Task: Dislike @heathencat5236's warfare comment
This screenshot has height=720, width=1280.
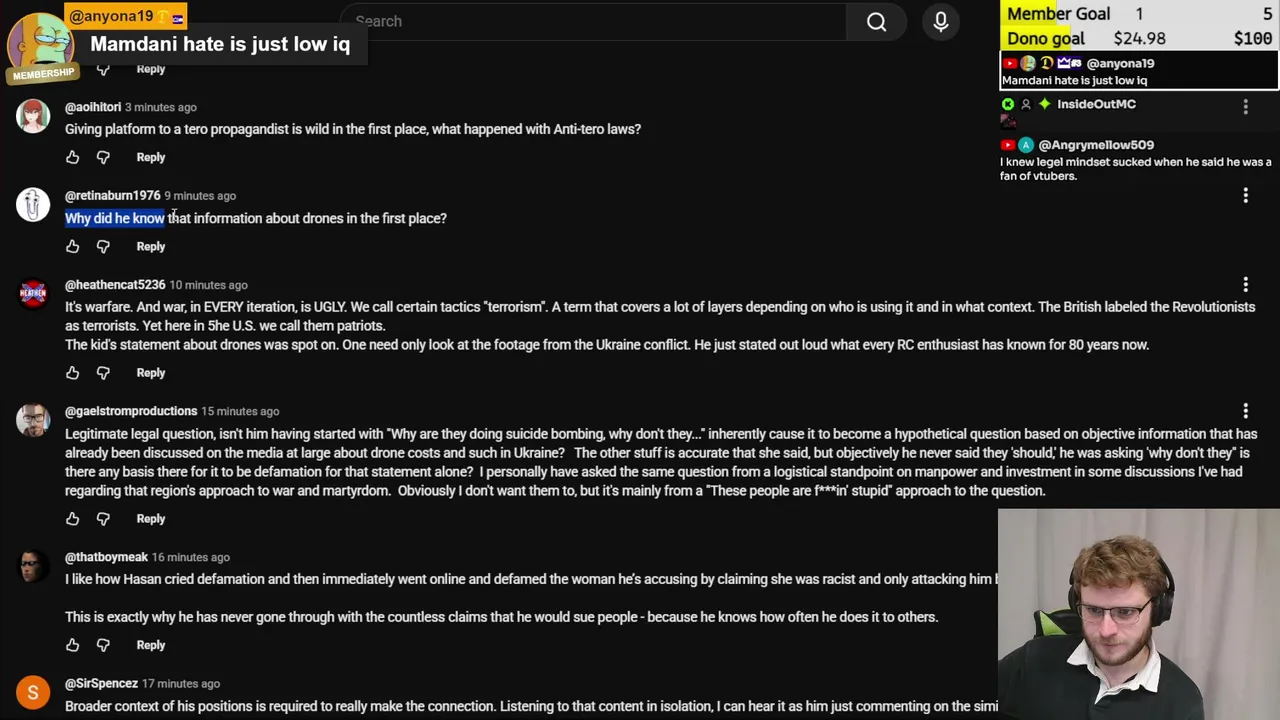Action: [x=103, y=373]
